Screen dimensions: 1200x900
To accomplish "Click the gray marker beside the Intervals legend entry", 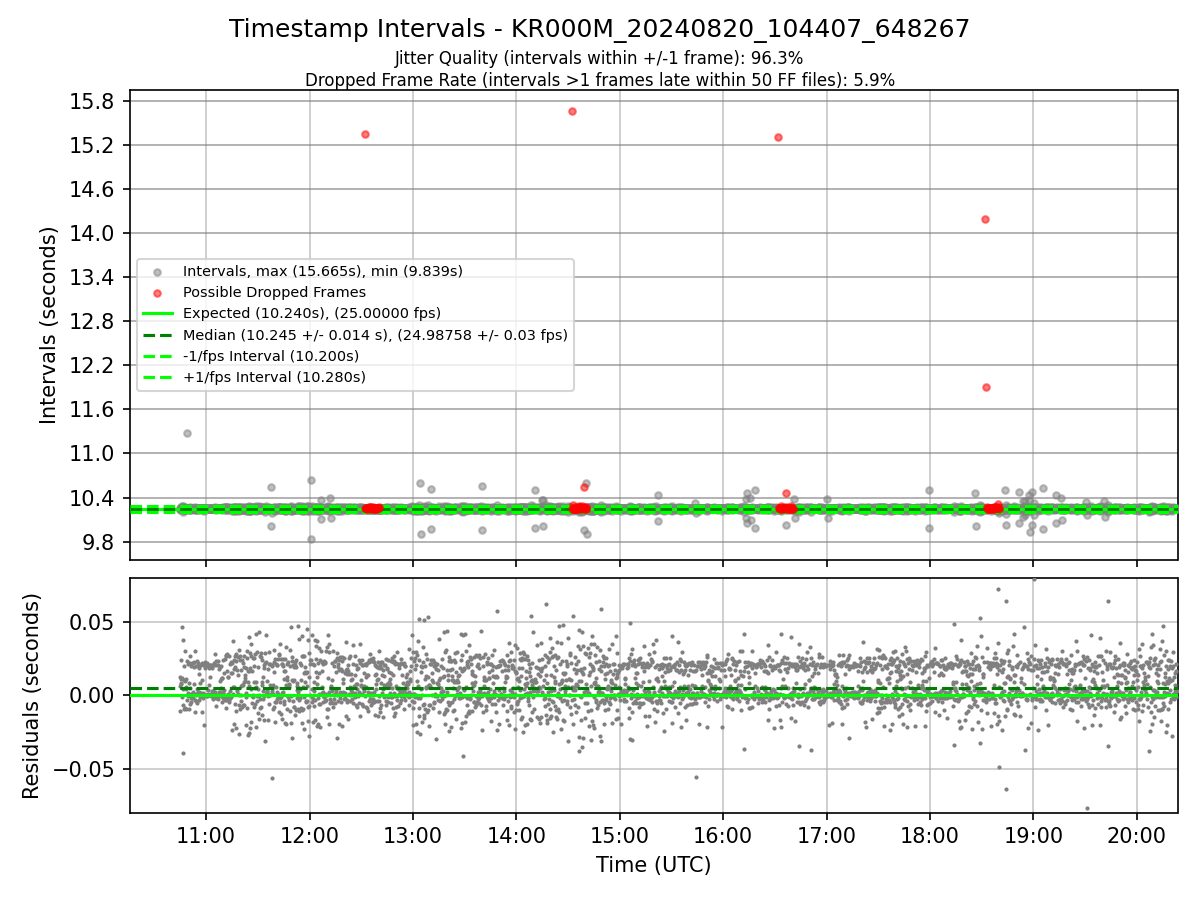I will pyautogui.click(x=157, y=271).
